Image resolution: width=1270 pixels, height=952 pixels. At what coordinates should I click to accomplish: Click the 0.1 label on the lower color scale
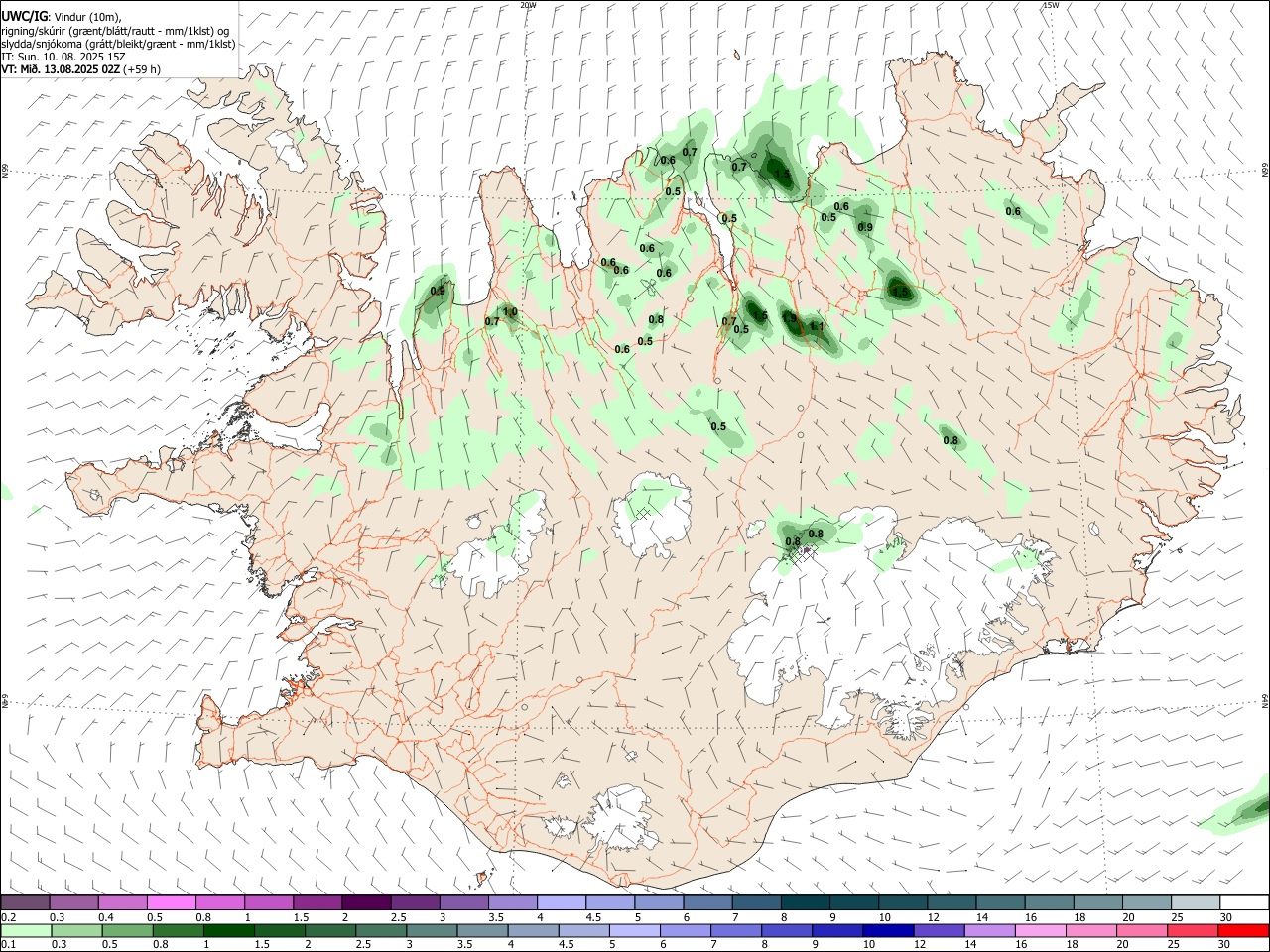9,945
